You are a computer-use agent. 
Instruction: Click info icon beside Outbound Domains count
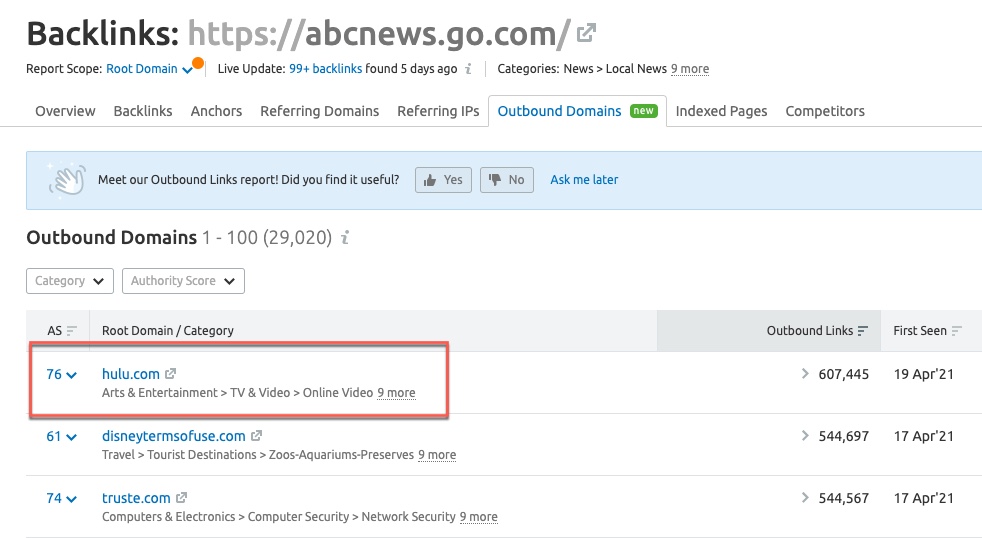click(x=345, y=237)
